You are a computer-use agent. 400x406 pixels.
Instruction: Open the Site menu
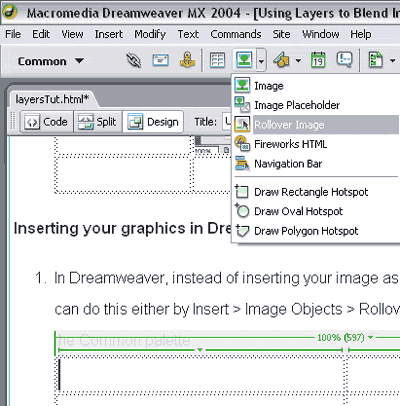pos(281,34)
